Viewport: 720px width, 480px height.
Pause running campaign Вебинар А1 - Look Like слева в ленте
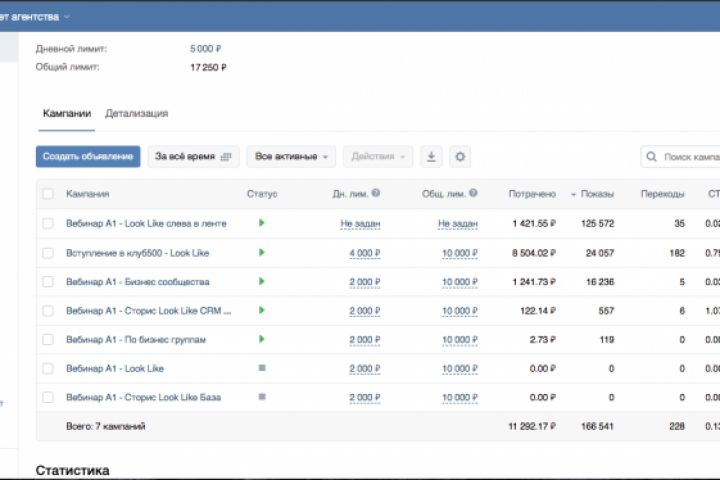pos(262,223)
